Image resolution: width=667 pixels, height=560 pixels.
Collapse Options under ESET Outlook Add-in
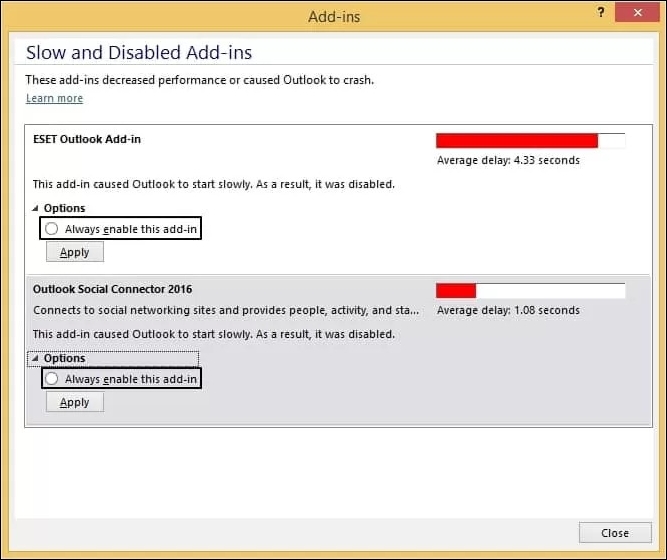[35, 208]
